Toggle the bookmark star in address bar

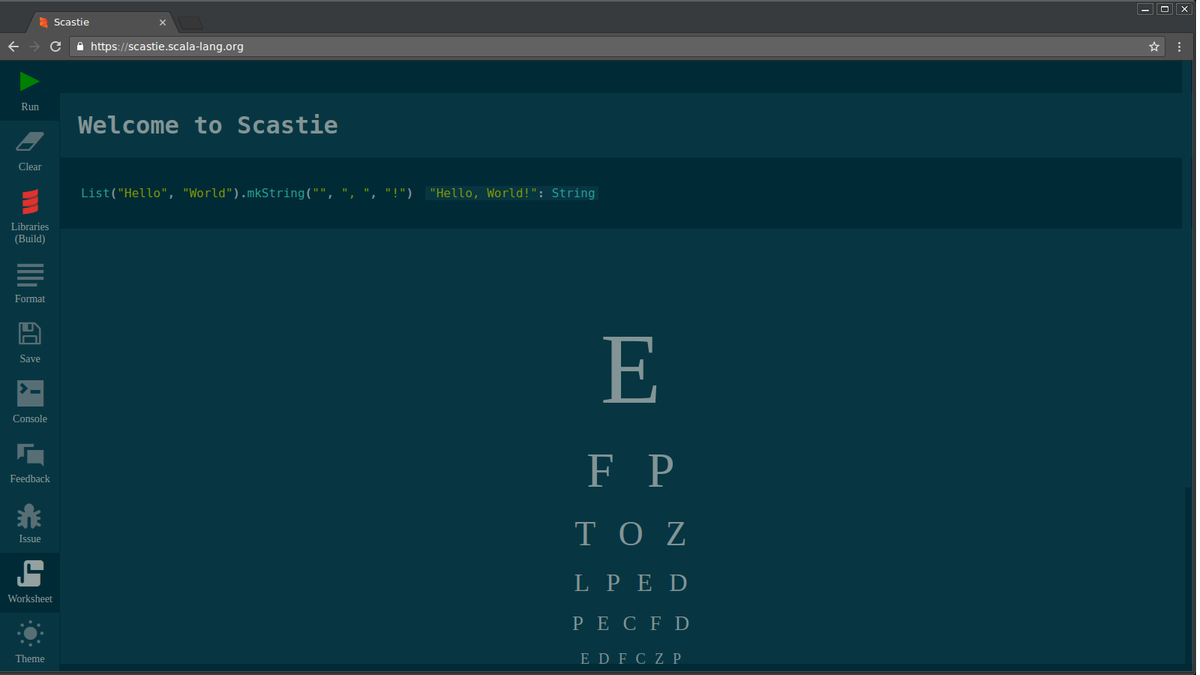[1154, 46]
